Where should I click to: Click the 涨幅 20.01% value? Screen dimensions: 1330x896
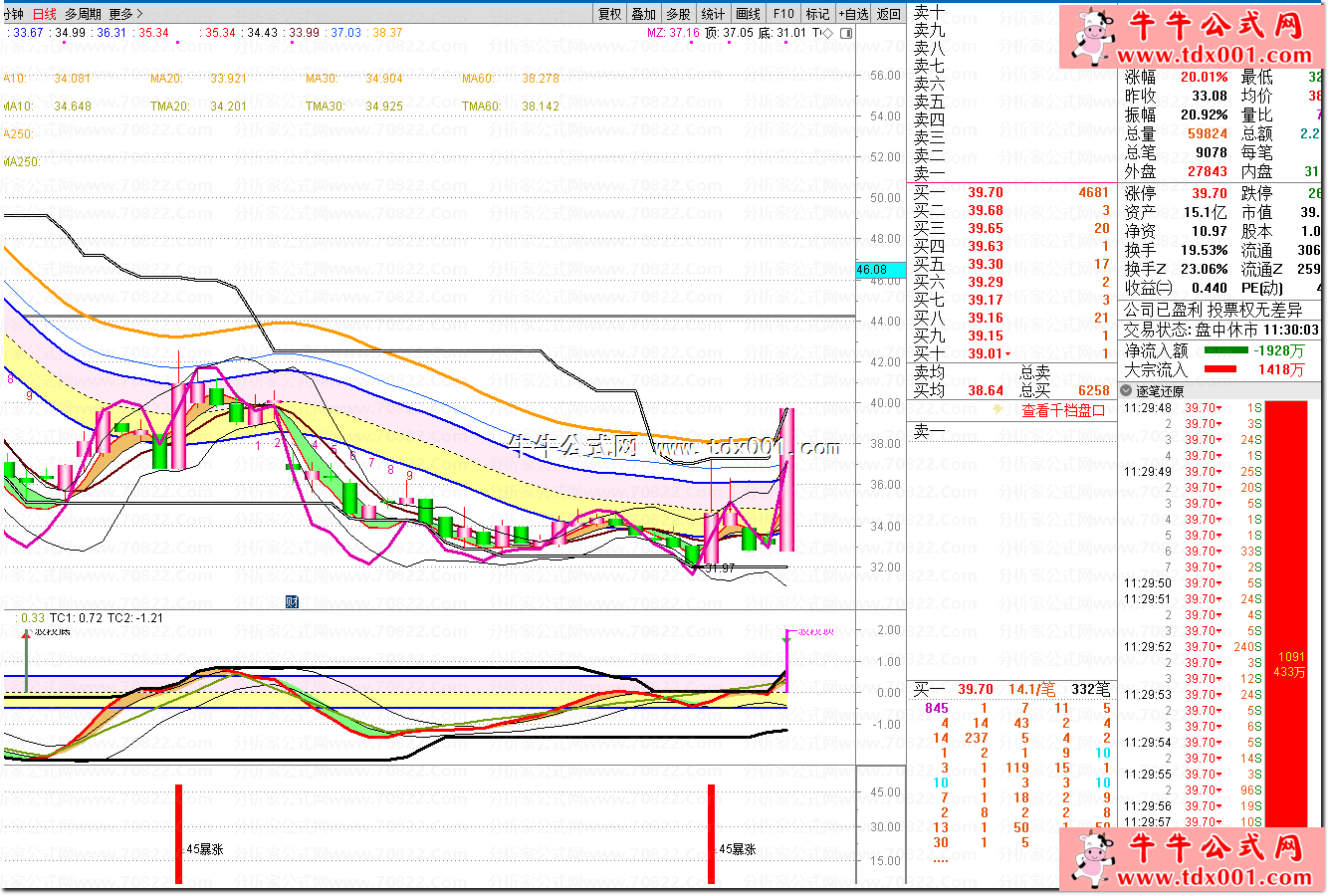pos(1205,78)
